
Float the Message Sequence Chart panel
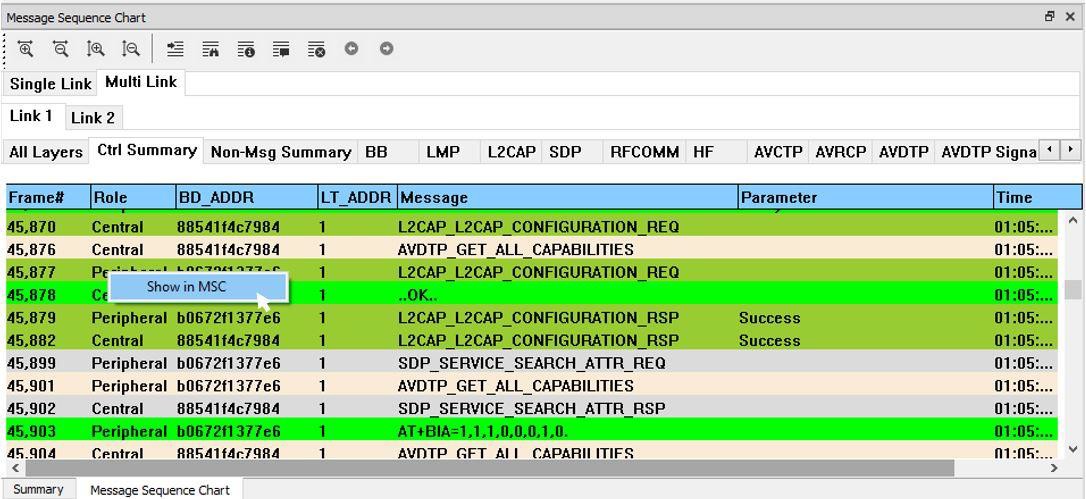click(1050, 17)
